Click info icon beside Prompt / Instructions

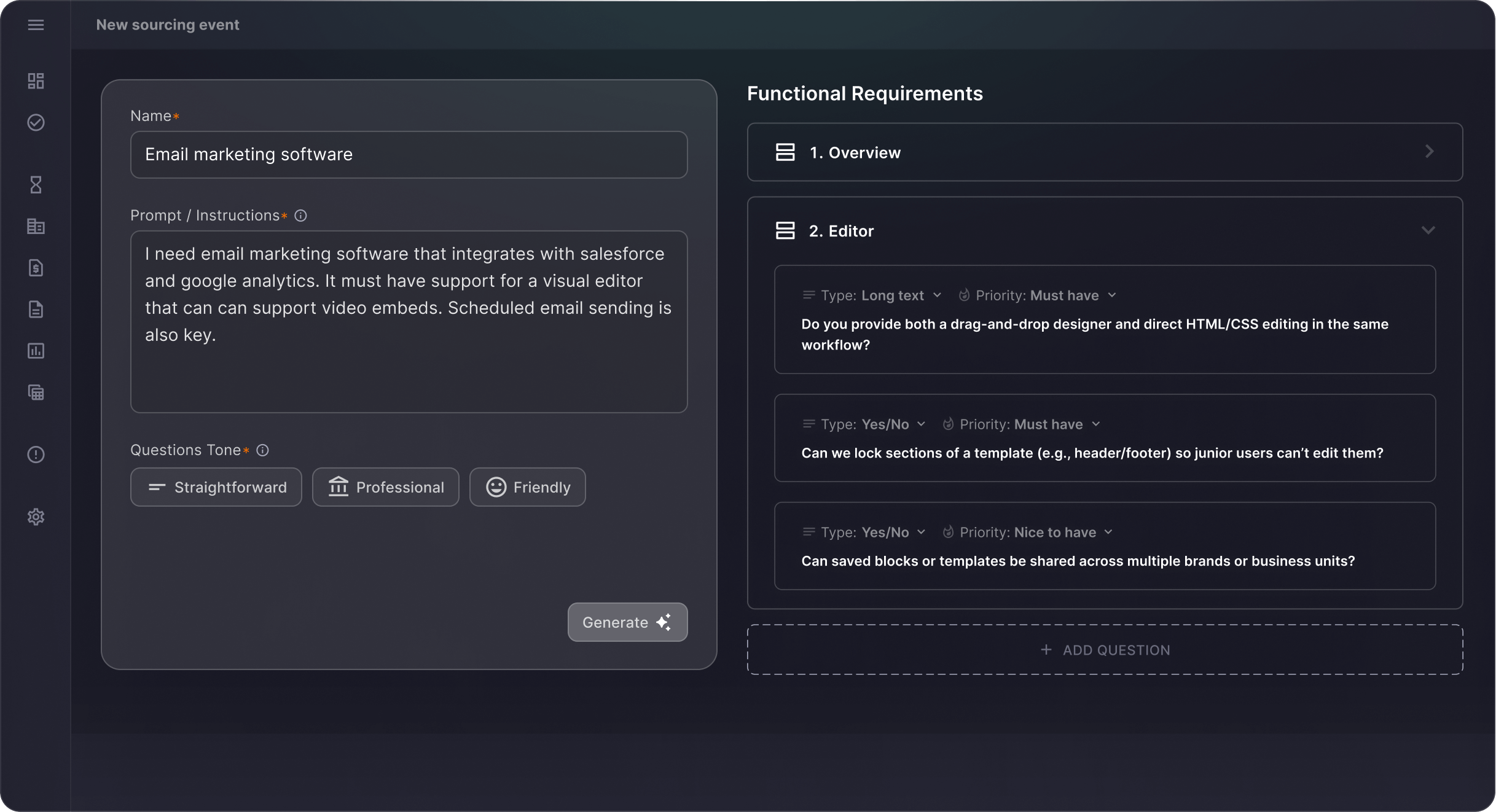300,216
